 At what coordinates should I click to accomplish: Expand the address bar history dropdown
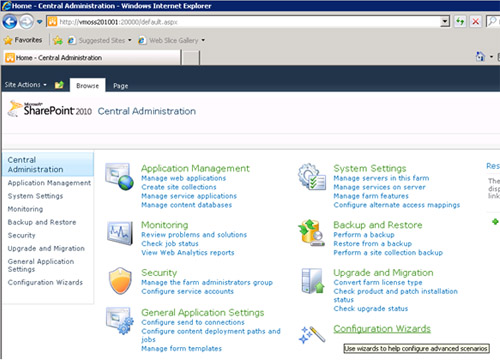click(x=445, y=22)
